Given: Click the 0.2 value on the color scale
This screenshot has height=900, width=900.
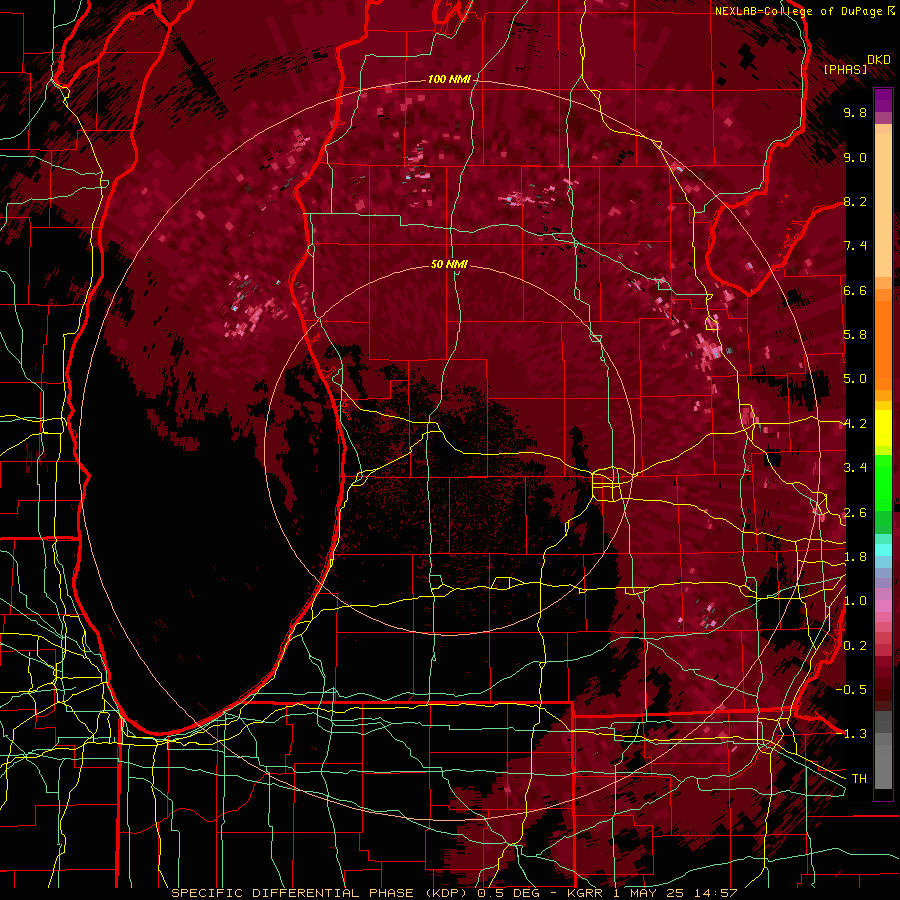Looking at the screenshot, I should point(855,646).
